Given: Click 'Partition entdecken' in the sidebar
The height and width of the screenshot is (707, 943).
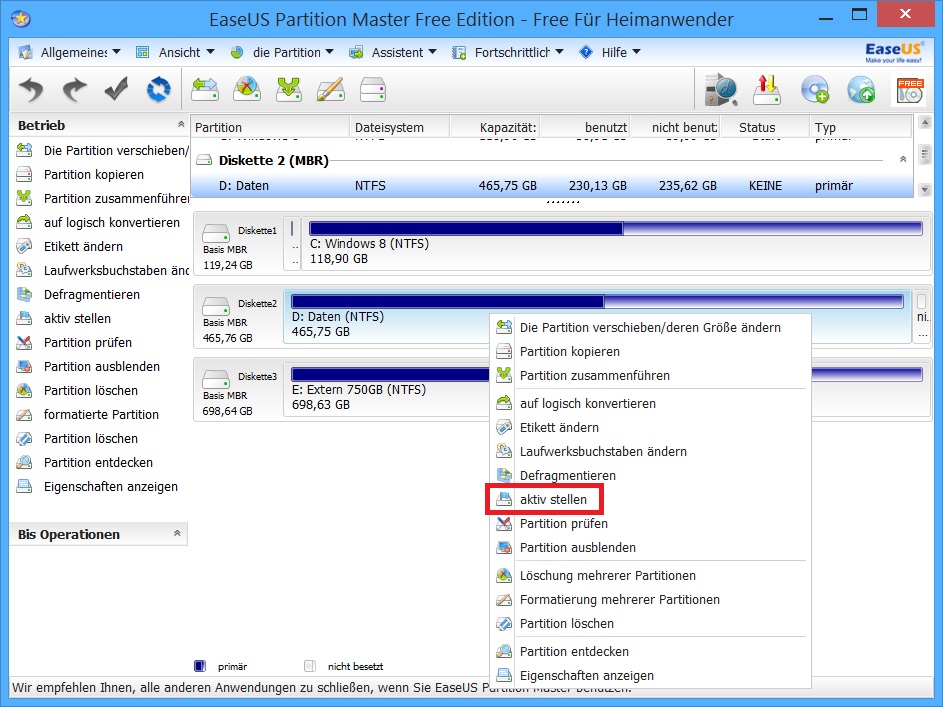Looking at the screenshot, I should pos(98,463).
